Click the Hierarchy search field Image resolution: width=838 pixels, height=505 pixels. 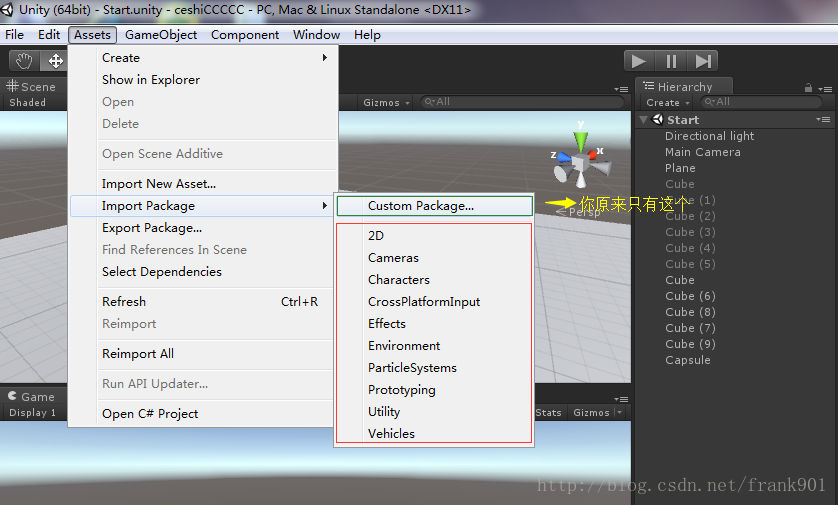pos(762,102)
